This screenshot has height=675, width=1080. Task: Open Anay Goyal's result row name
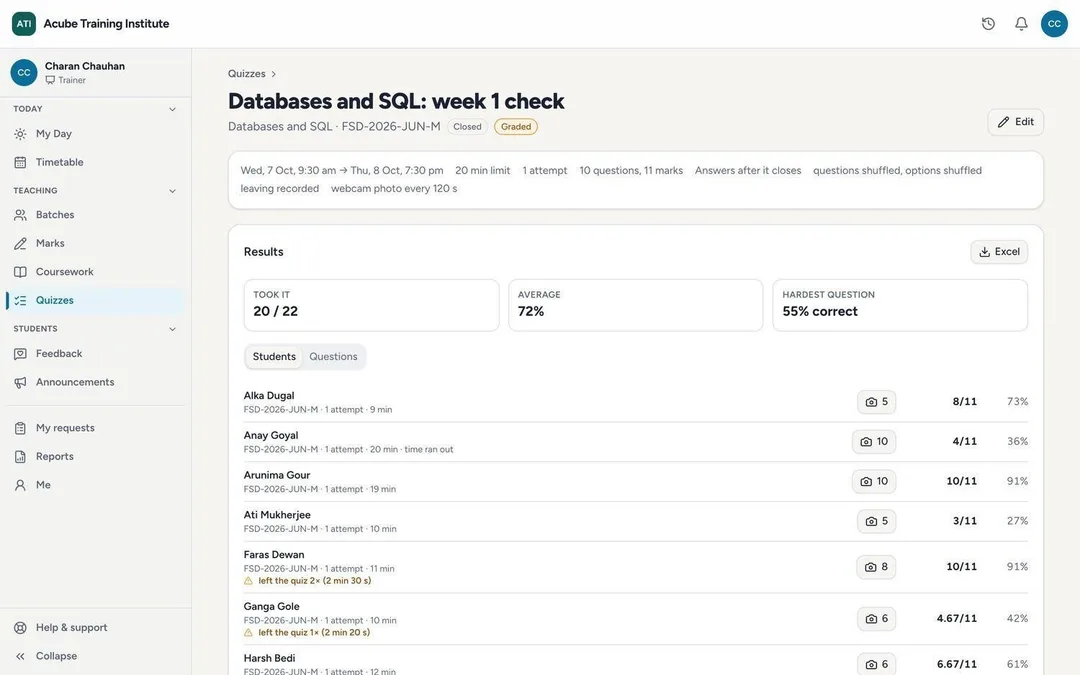(271, 435)
